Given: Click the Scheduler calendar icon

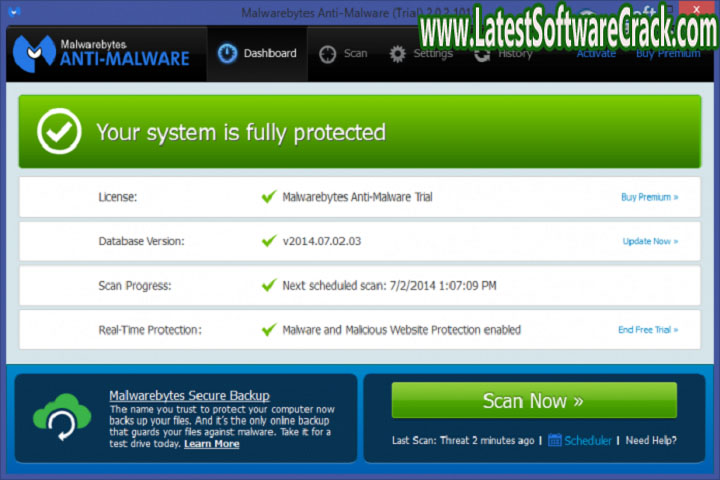Looking at the screenshot, I should [554, 440].
